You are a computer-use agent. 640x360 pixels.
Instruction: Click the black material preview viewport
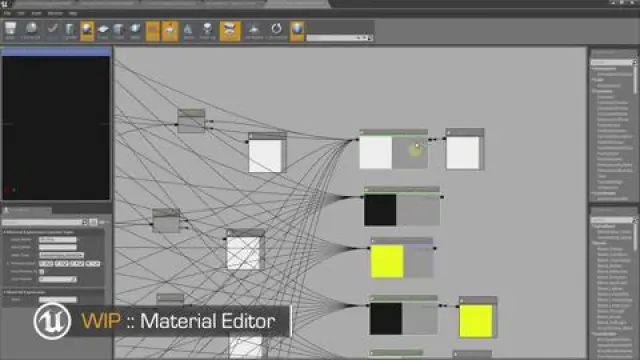[x=56, y=128]
